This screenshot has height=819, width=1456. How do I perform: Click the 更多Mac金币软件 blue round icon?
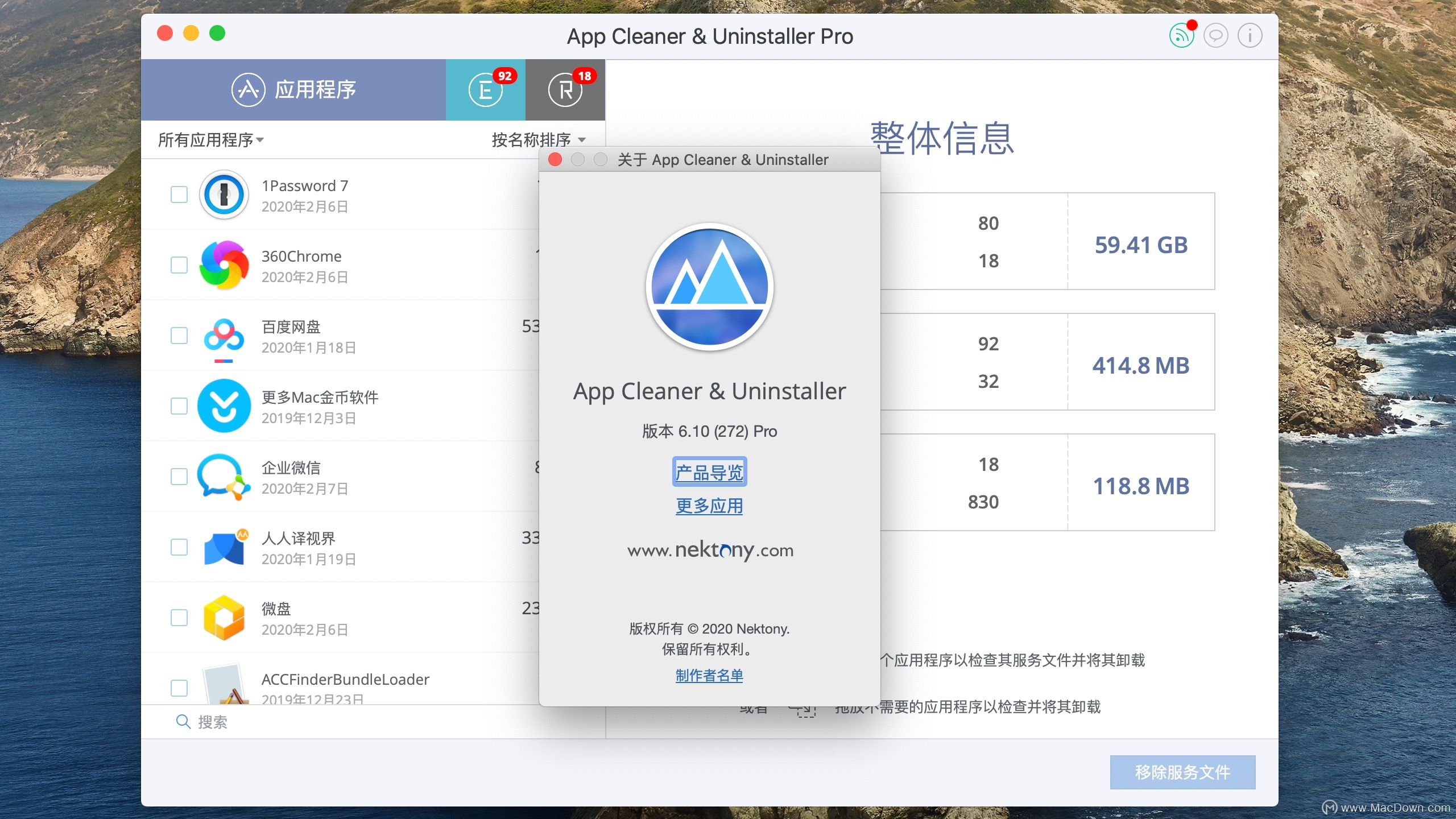(224, 406)
